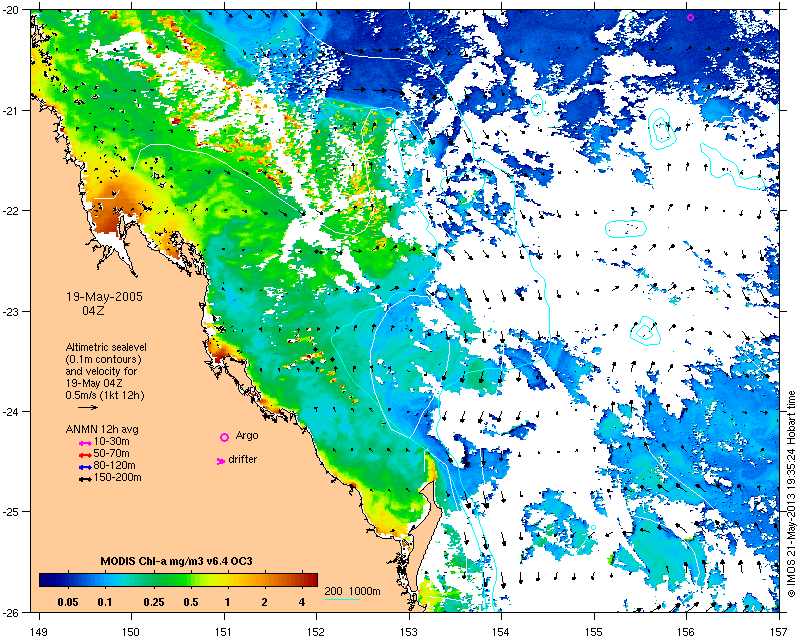Click the longitude axis label '154'

point(502,632)
